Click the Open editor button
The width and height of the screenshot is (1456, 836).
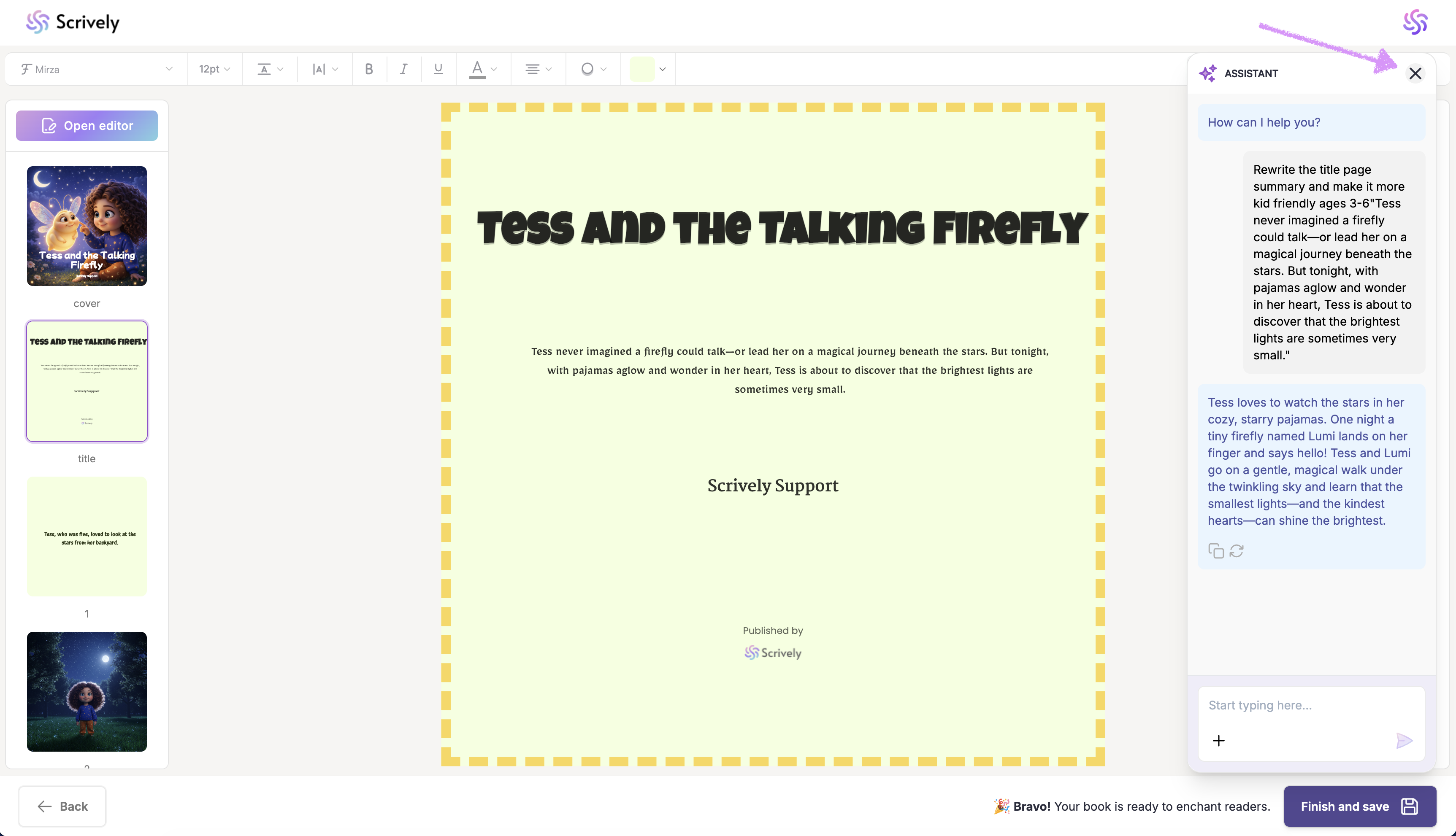tap(87, 126)
